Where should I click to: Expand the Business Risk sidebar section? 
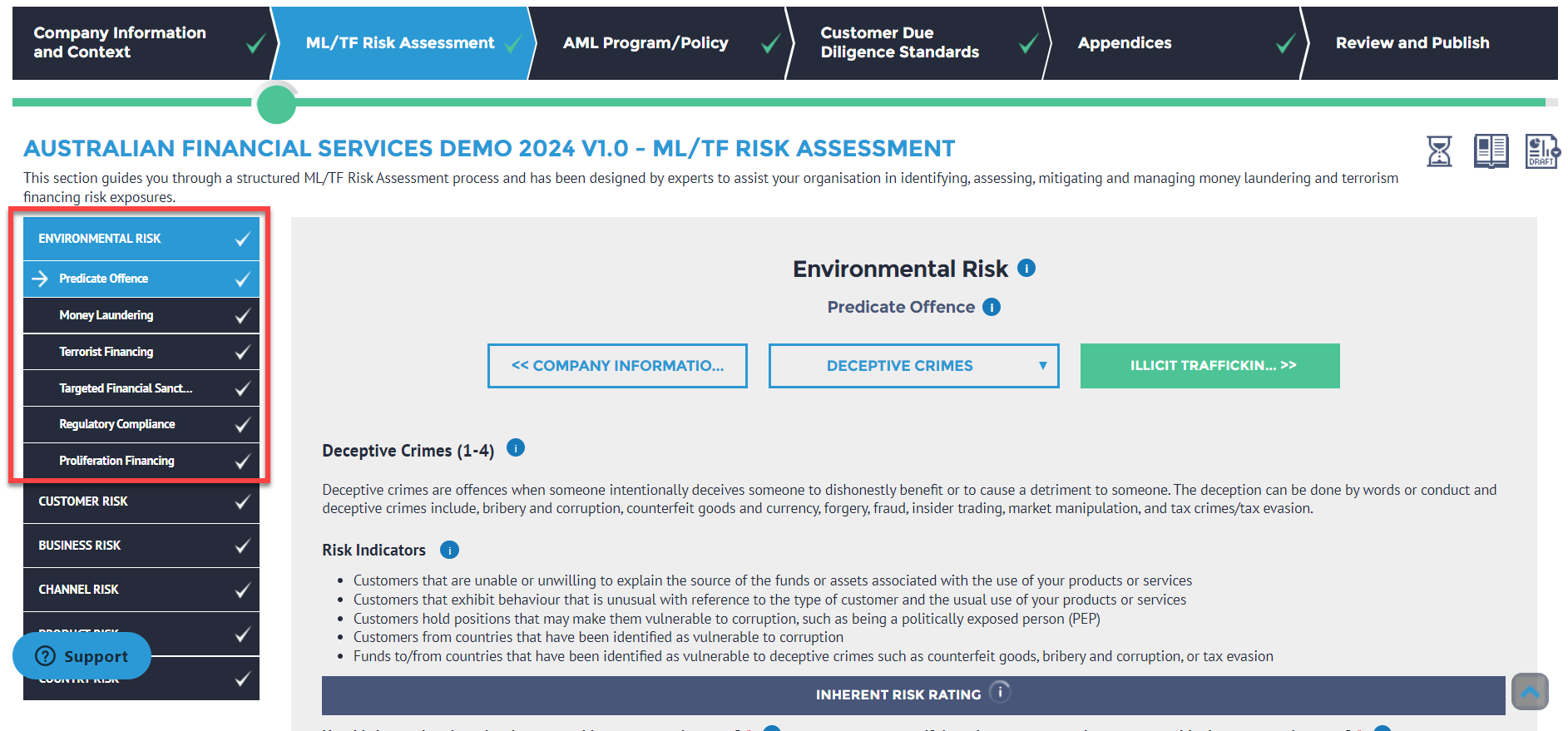pos(141,546)
